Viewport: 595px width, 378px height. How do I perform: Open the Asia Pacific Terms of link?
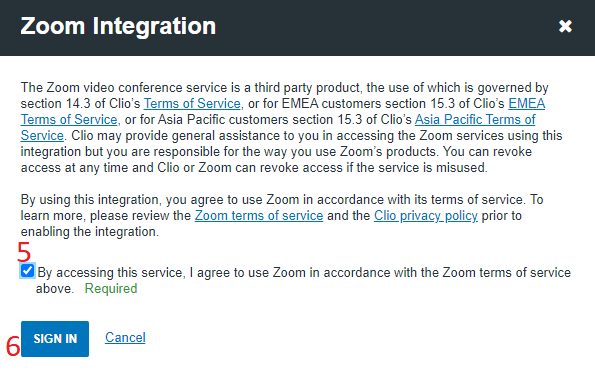click(475, 120)
